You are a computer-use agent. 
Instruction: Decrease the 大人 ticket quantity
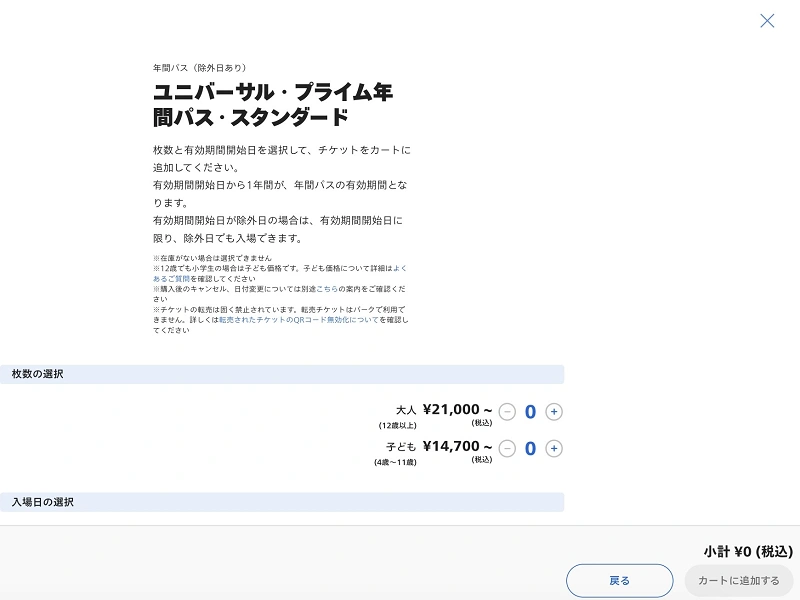507,412
